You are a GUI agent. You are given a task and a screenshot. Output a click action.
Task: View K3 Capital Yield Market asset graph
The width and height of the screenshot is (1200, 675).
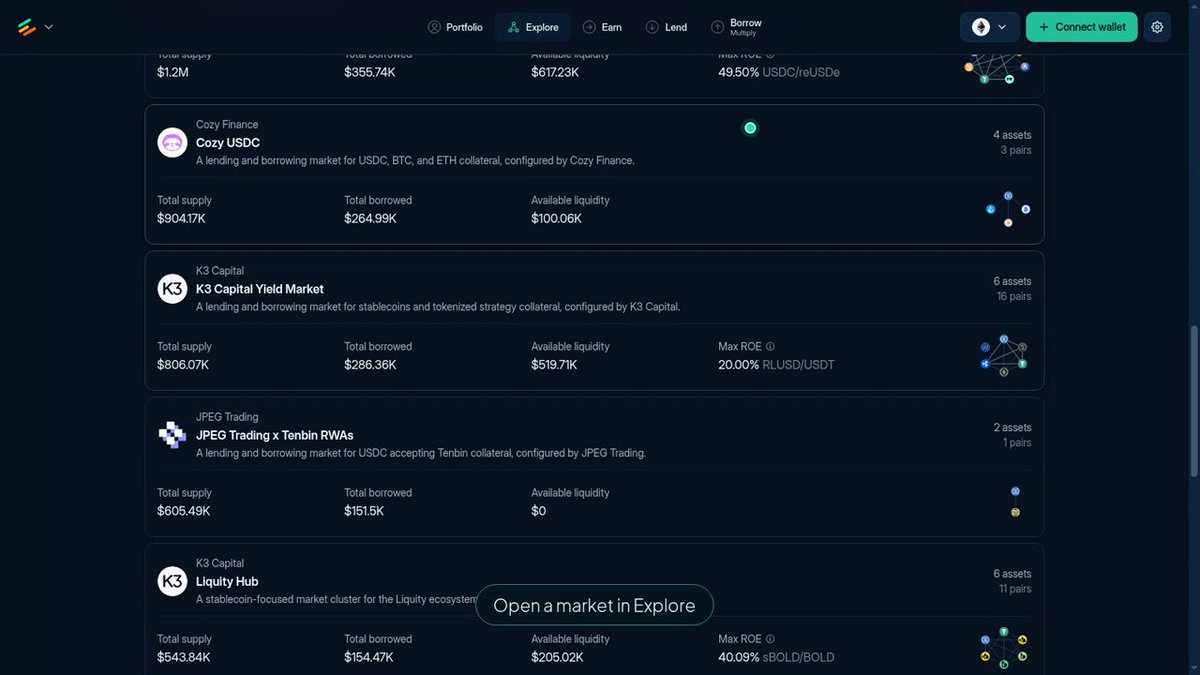point(1005,355)
